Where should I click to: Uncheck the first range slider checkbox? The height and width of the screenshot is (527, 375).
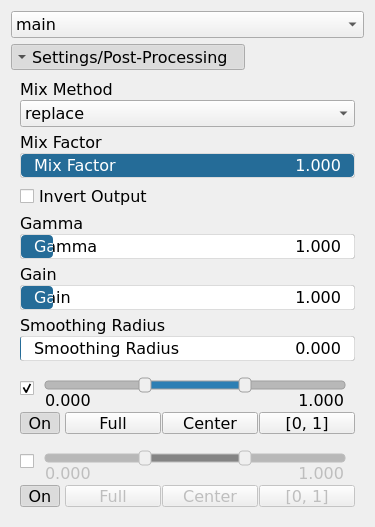(27, 388)
